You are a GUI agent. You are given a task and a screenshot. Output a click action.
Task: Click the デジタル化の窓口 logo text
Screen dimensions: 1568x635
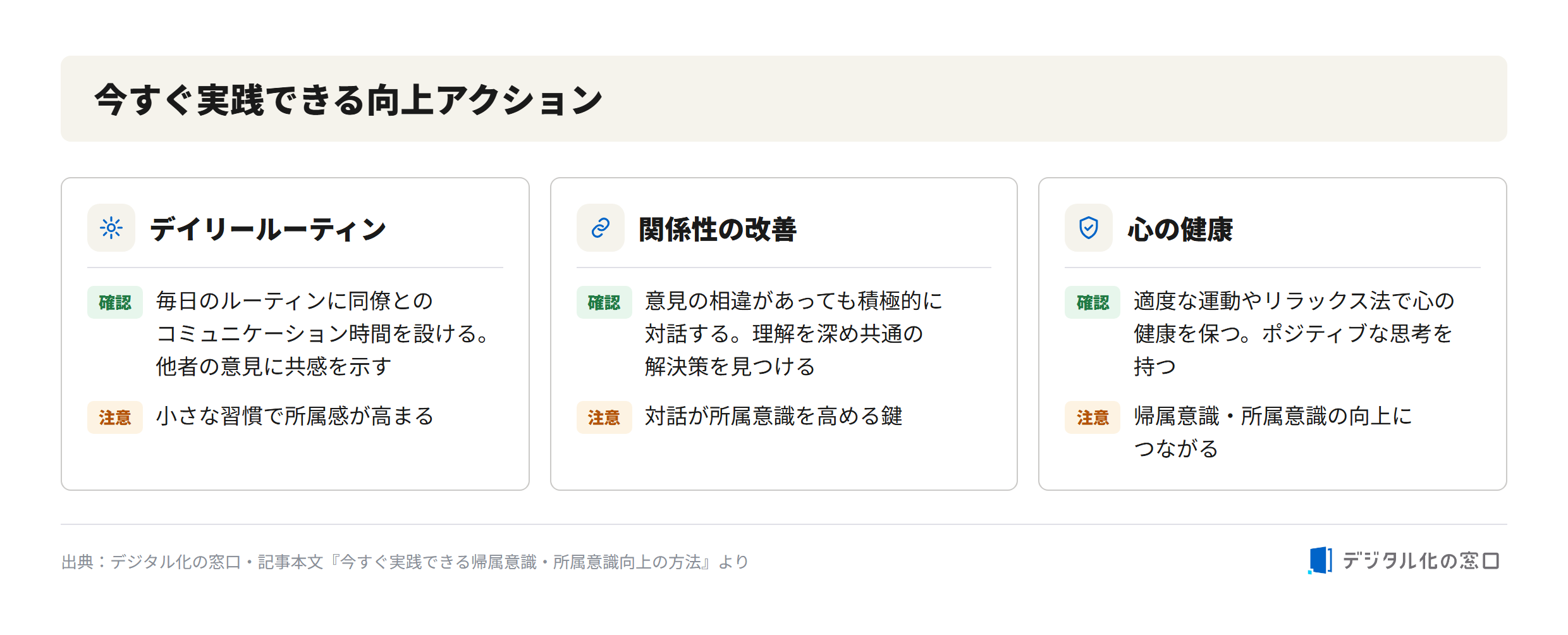(x=1421, y=561)
